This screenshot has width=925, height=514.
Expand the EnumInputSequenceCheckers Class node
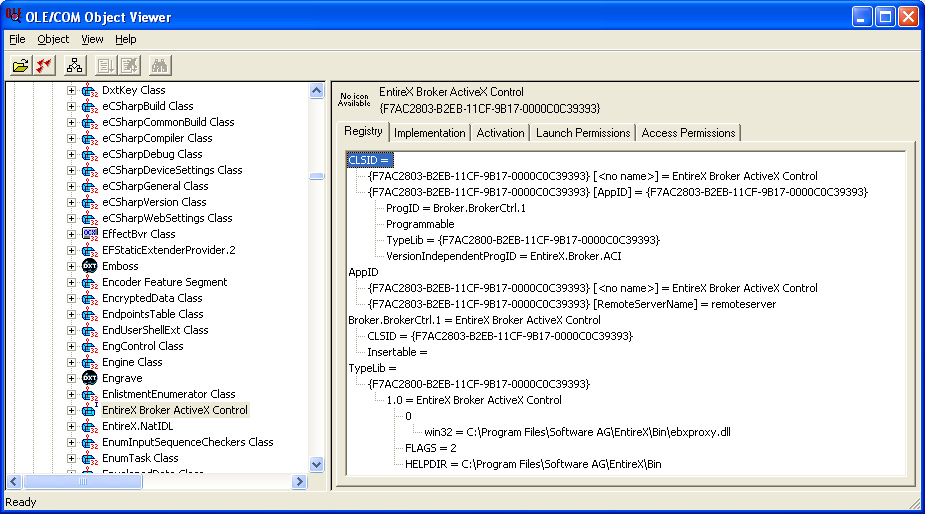pos(71,442)
